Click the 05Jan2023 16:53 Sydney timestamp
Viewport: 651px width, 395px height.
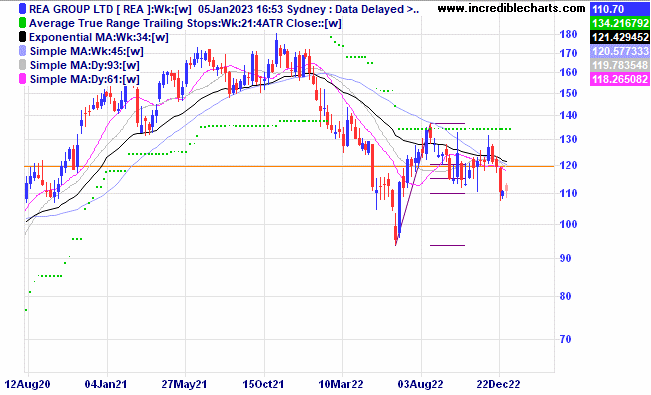[266, 9]
